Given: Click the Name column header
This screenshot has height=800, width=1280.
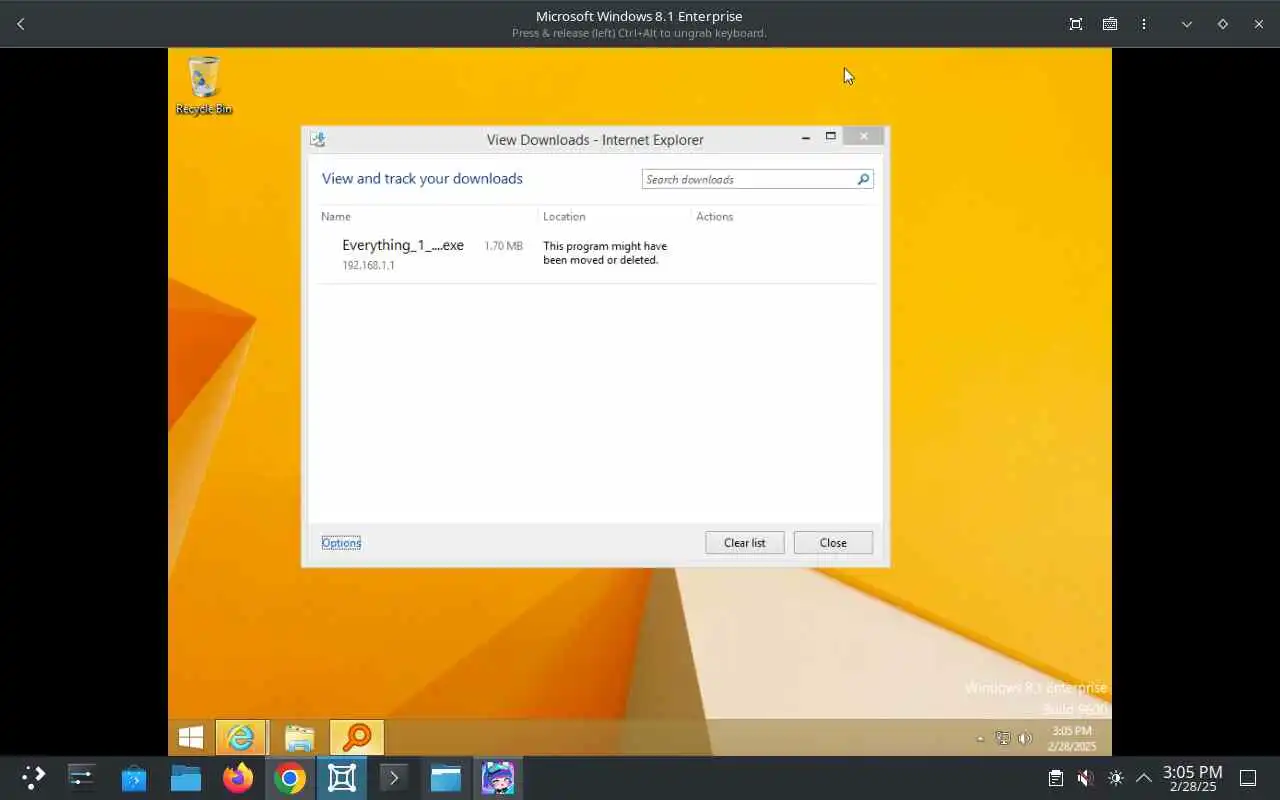Looking at the screenshot, I should [336, 216].
